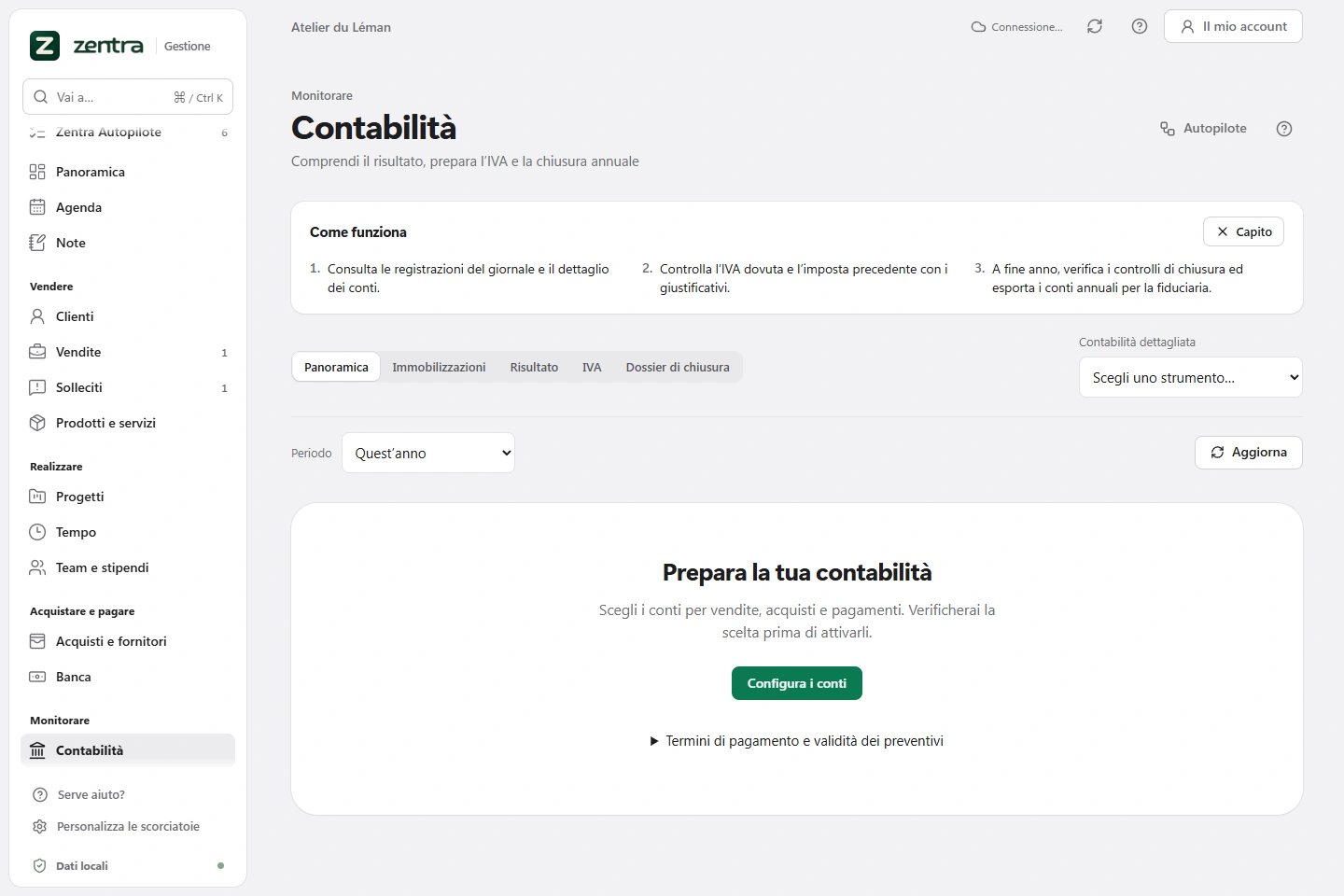
Task: Click Atelier du Léman company name
Action: [341, 27]
